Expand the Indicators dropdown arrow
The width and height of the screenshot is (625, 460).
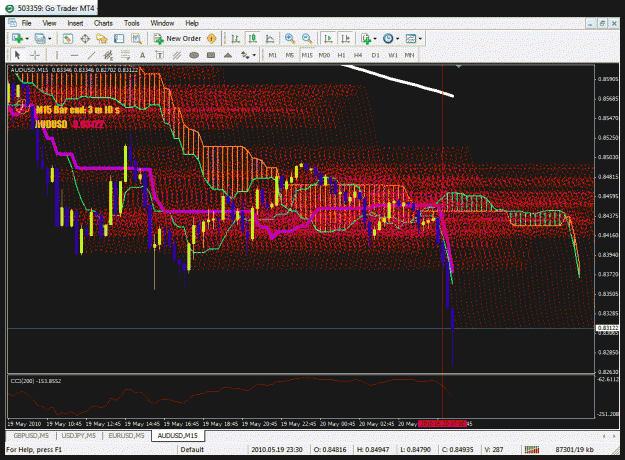pyautogui.click(x=375, y=39)
